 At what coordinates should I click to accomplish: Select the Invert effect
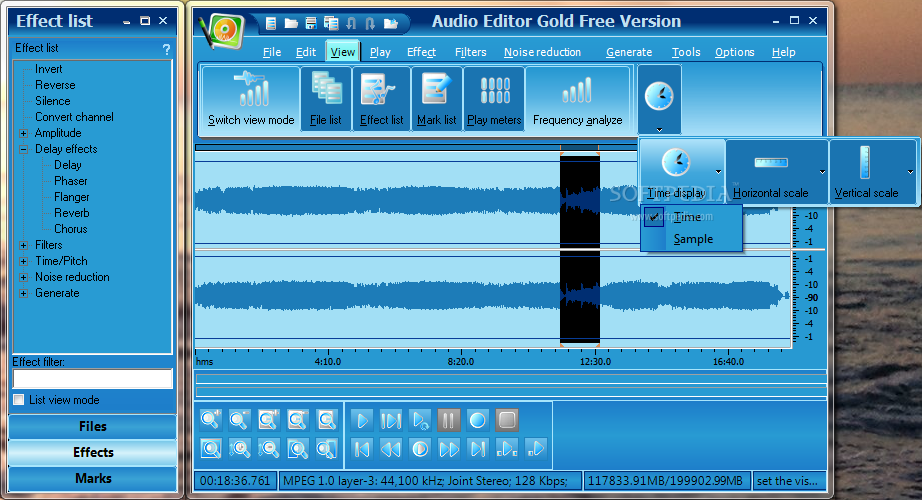(48, 69)
